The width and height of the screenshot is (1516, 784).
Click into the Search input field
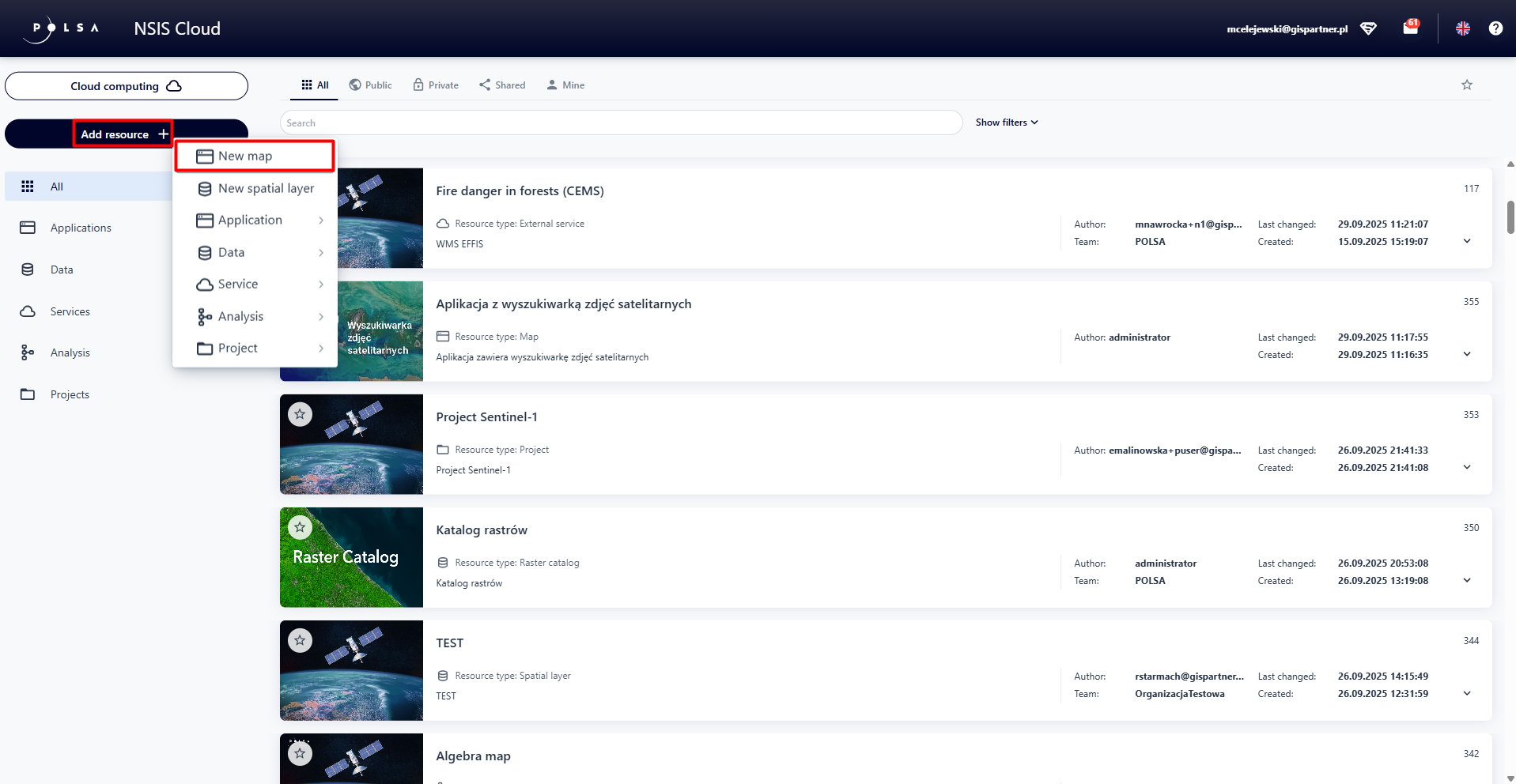621,122
